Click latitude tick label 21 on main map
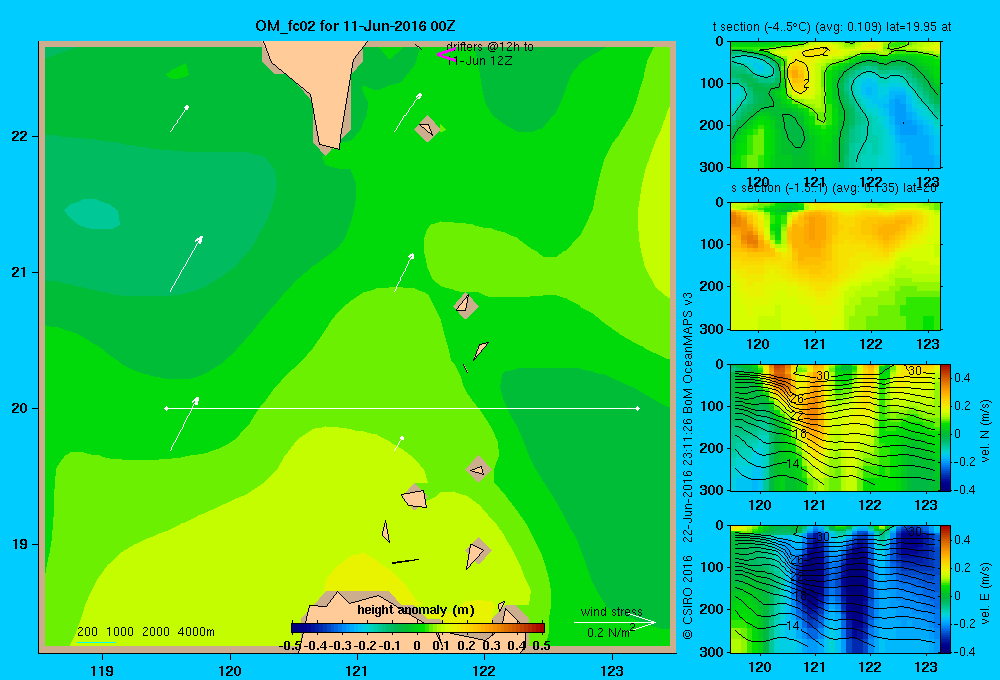This screenshot has height=680, width=1000. 20,272
